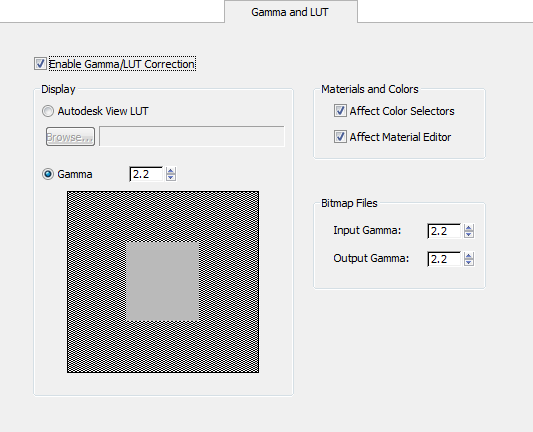This screenshot has width=533, height=432.
Task: Focus the Input Gamma value field
Action: tap(444, 231)
